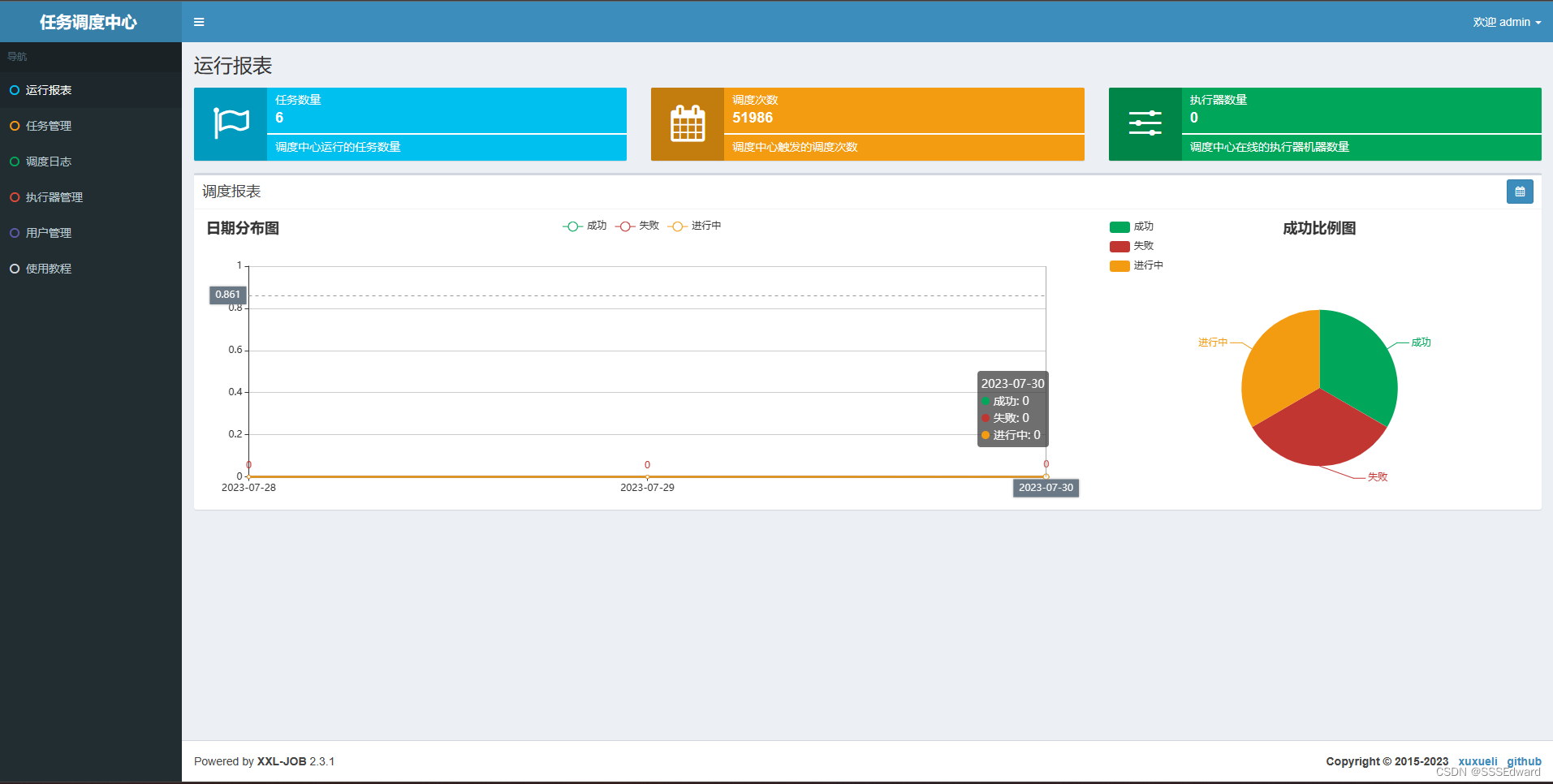The height and width of the screenshot is (784, 1553).
Task: Click the 日期分布图 chart title
Action: point(243,228)
